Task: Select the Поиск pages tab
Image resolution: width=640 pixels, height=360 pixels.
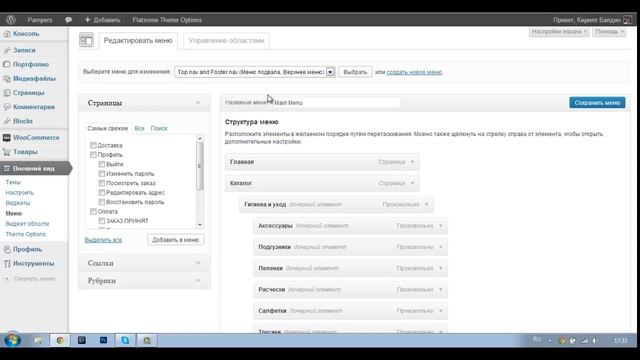Action: 159,128
